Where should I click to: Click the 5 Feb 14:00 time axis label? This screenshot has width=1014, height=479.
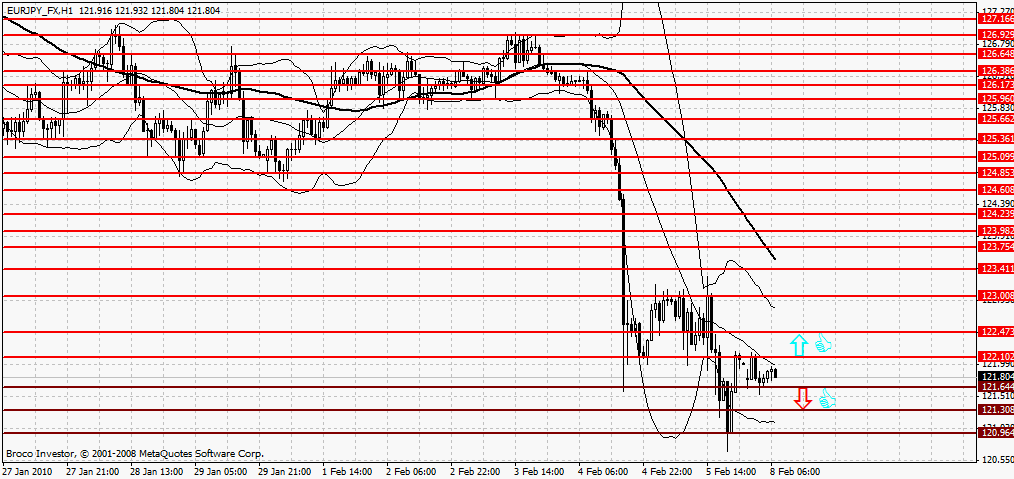732,472
